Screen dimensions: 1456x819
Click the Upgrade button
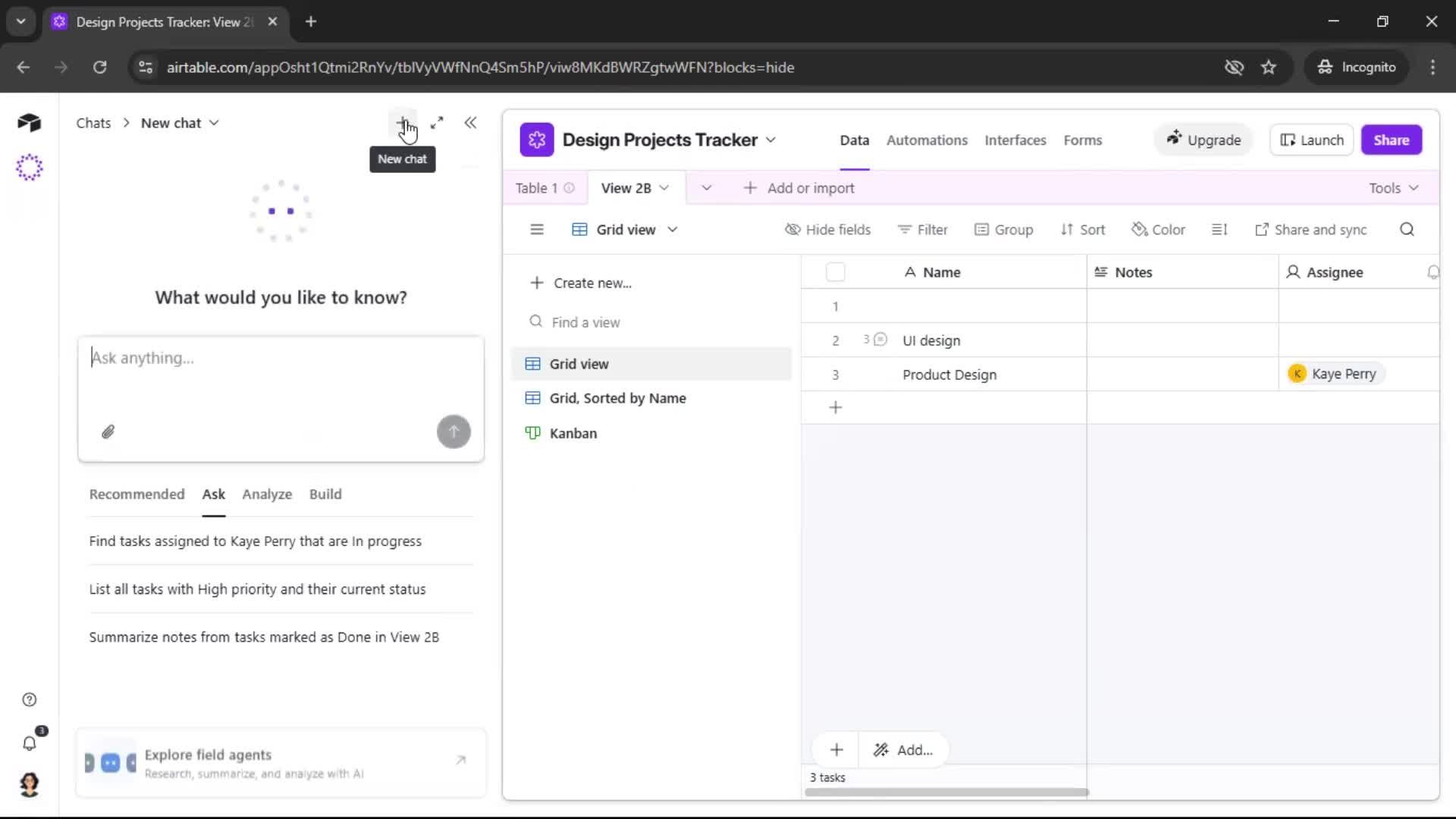point(1203,140)
